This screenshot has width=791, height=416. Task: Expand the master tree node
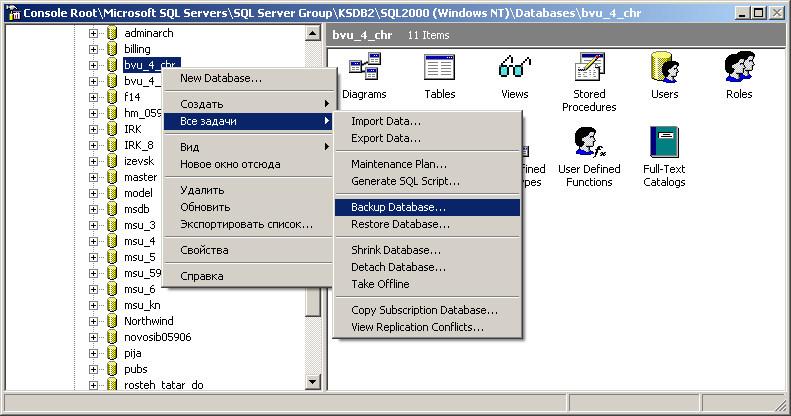pyautogui.click(x=93, y=177)
